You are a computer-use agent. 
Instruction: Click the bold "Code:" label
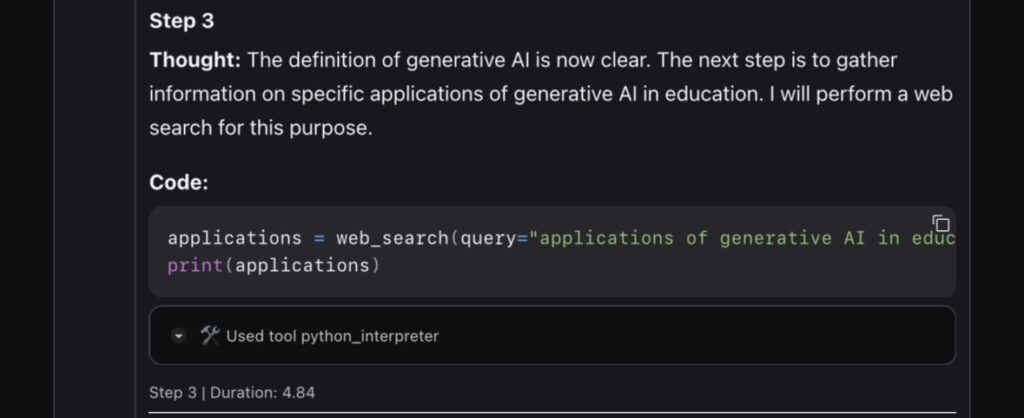coord(178,183)
